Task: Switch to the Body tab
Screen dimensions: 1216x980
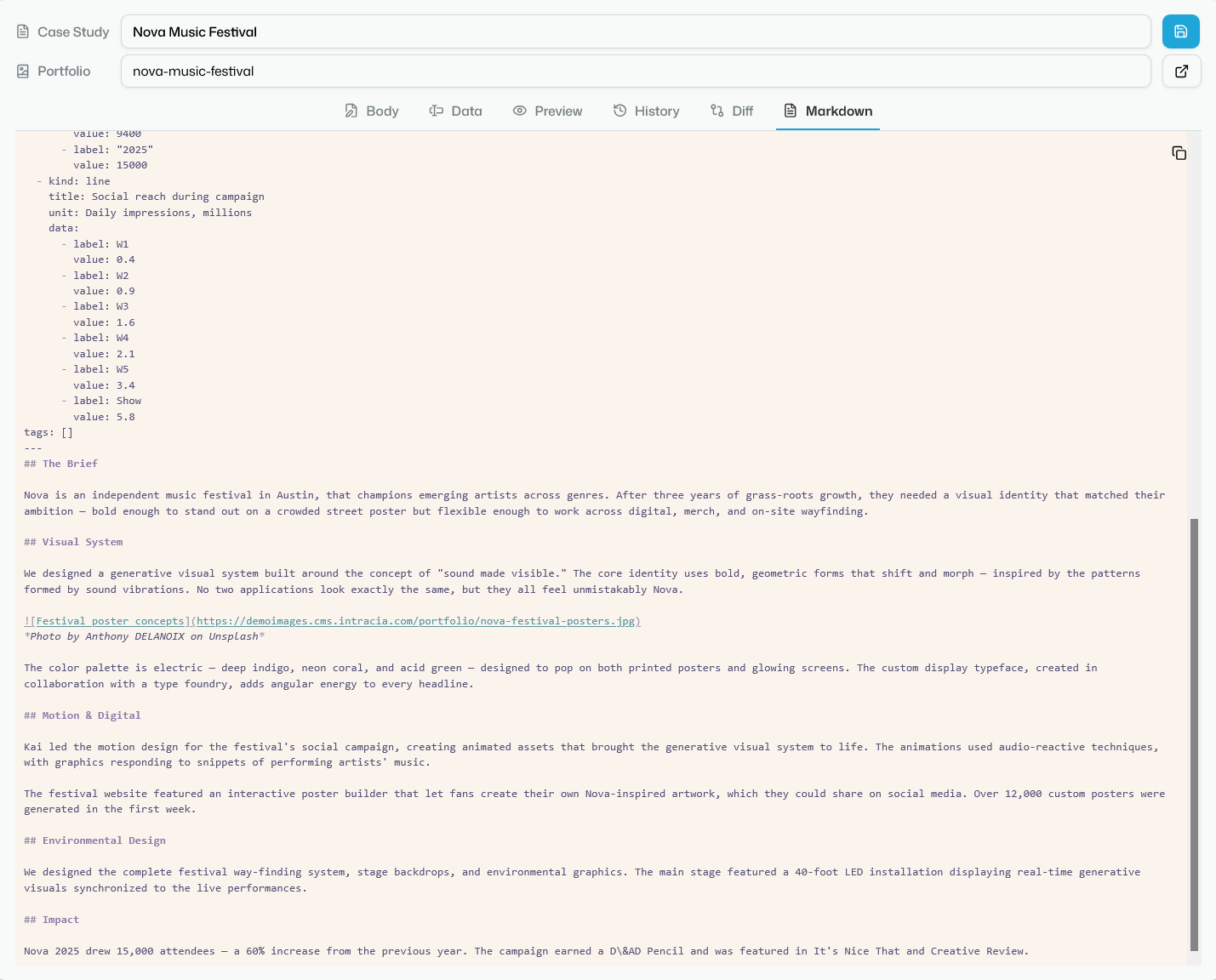Action: point(372,111)
